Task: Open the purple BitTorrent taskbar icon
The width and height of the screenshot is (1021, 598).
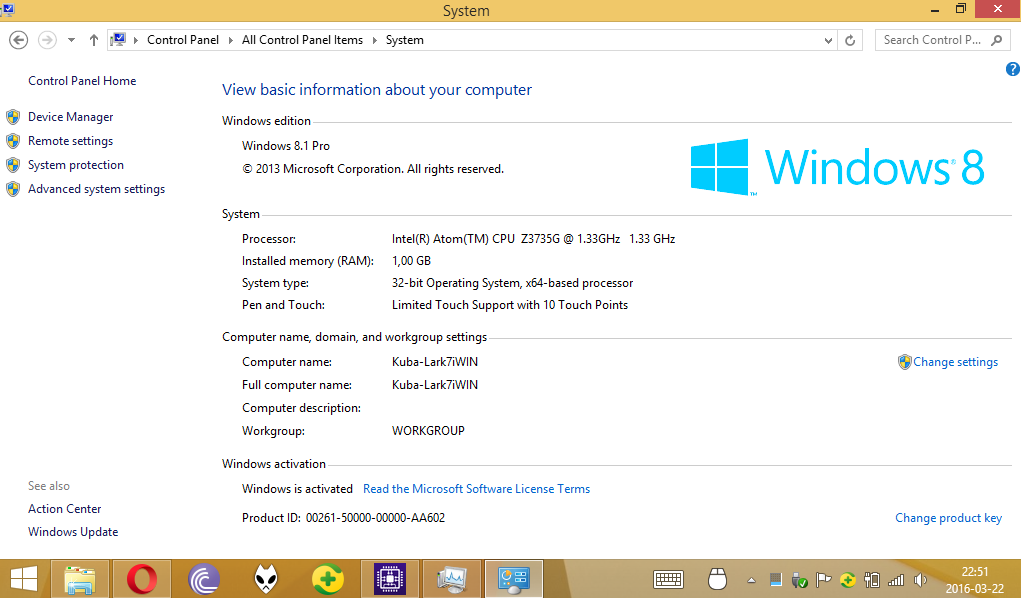Action: coord(204,579)
